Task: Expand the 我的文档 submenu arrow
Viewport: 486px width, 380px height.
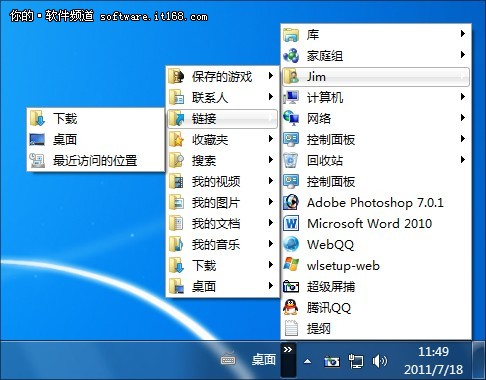Action: click(x=271, y=223)
